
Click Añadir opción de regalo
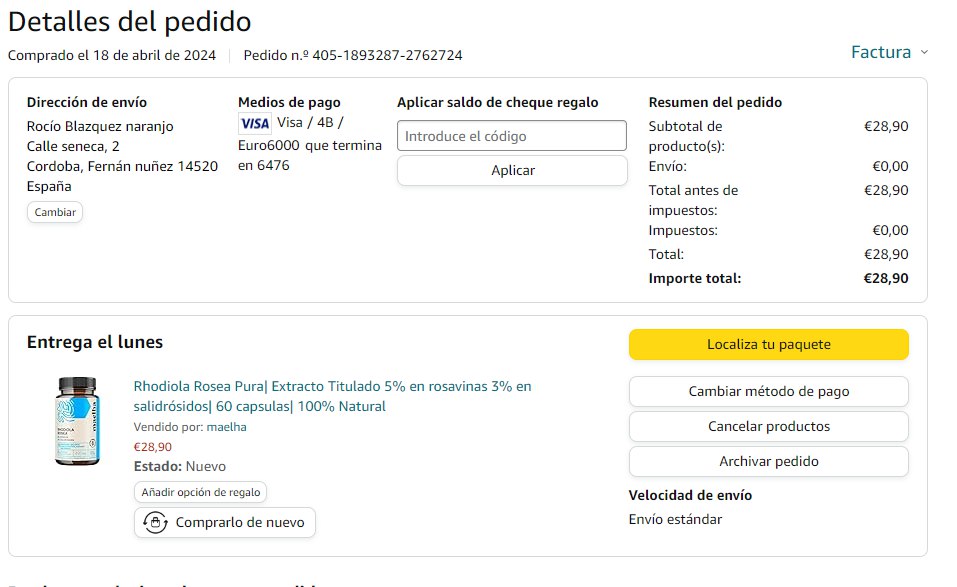[x=200, y=492]
